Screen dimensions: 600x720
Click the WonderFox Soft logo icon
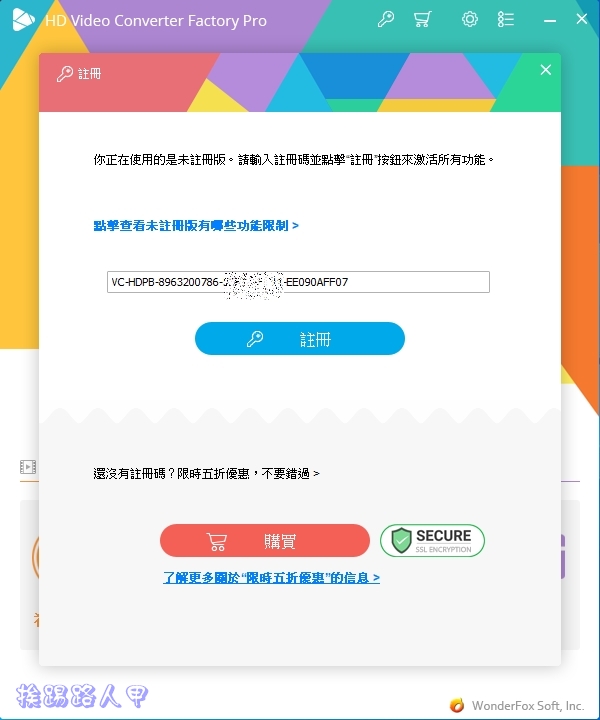(x=457, y=704)
